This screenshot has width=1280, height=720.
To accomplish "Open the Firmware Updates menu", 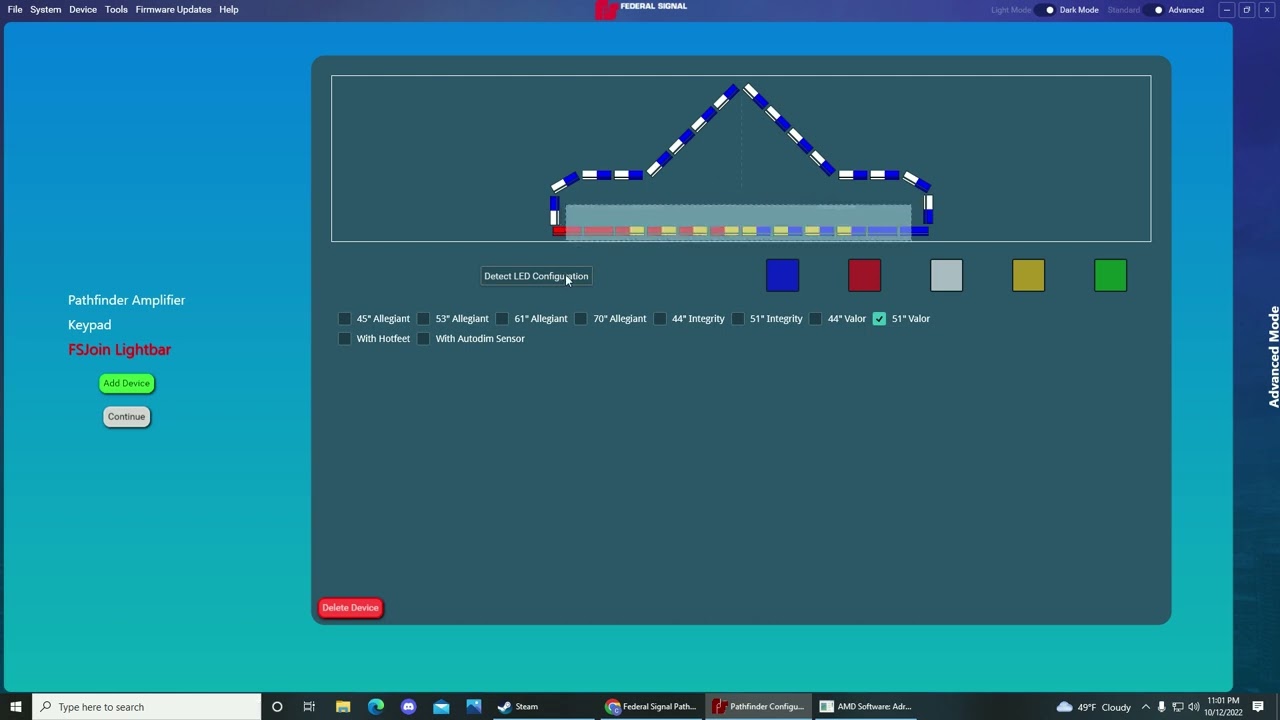I will click(x=173, y=10).
